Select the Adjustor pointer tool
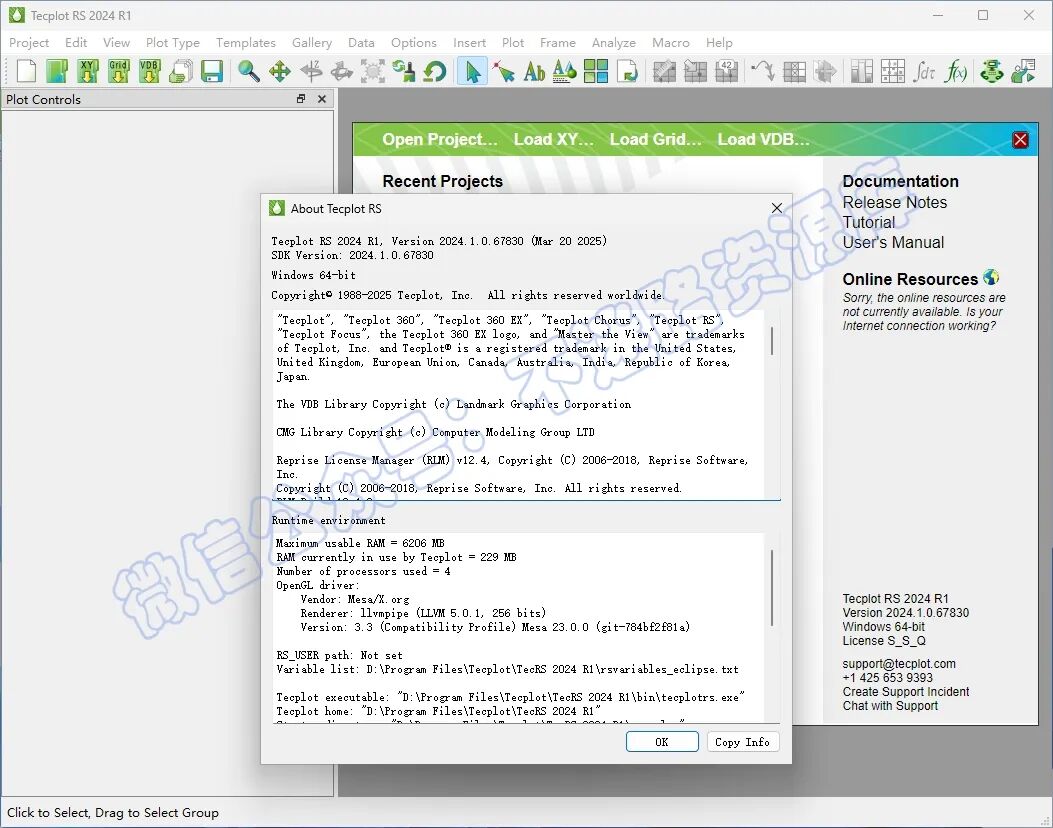1053x828 pixels. [503, 71]
